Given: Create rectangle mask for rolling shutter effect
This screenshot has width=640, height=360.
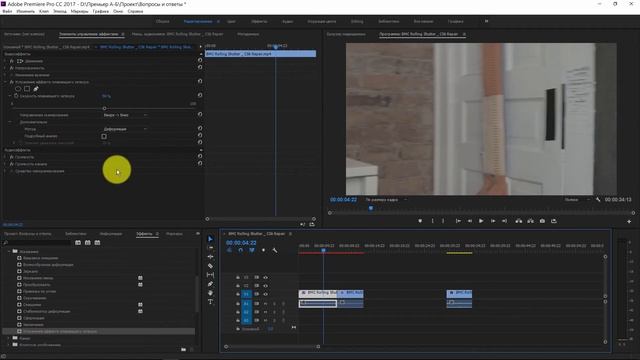Looking at the screenshot, I should pyautogui.click(x=27, y=89).
